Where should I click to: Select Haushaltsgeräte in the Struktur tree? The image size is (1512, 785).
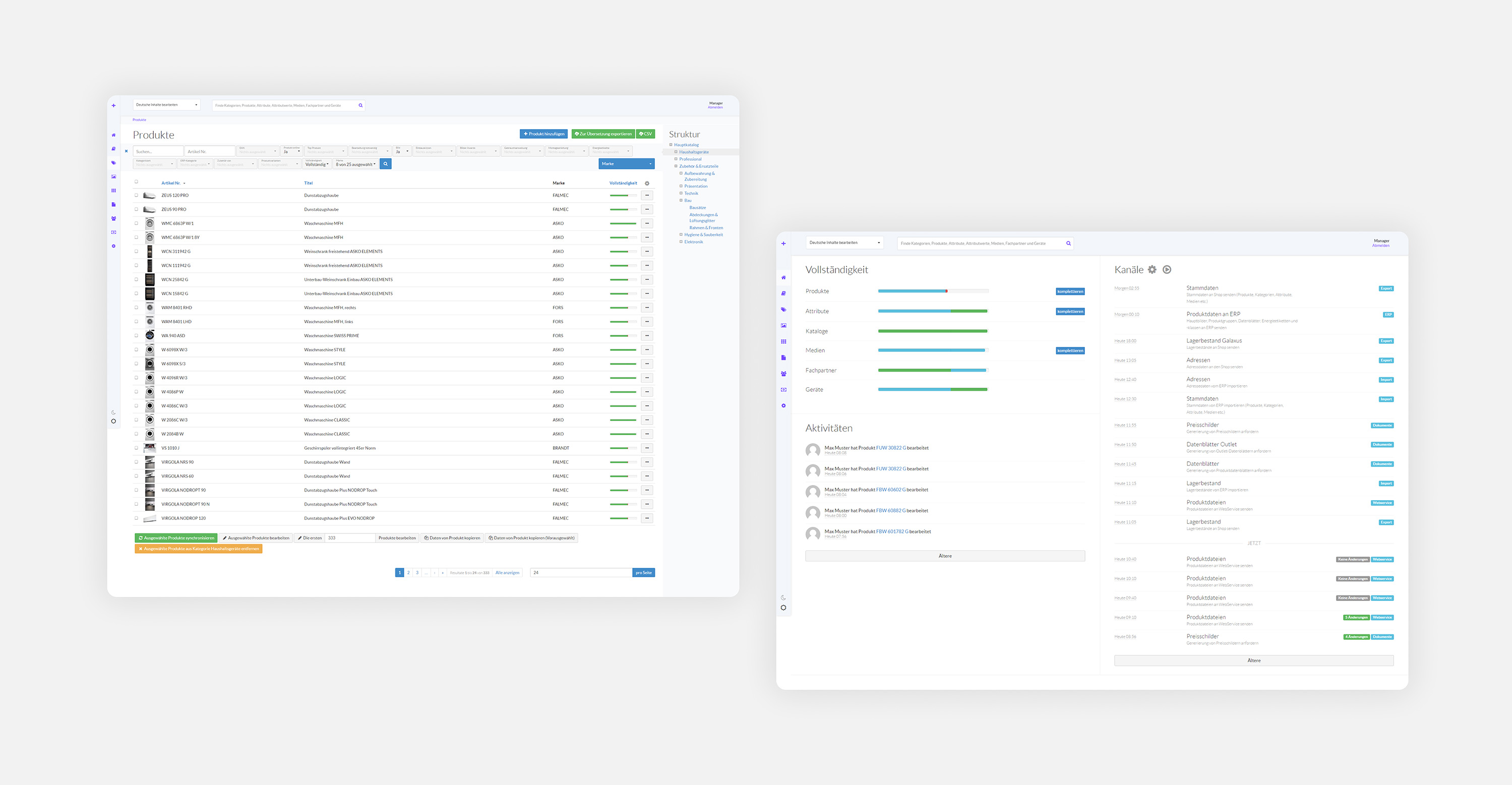694,152
